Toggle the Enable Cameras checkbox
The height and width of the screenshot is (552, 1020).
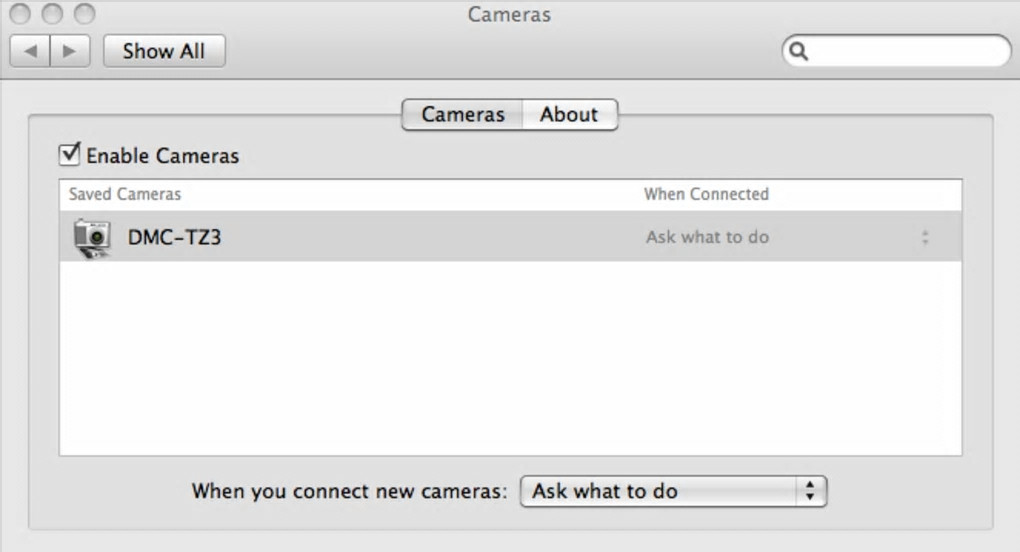70,155
